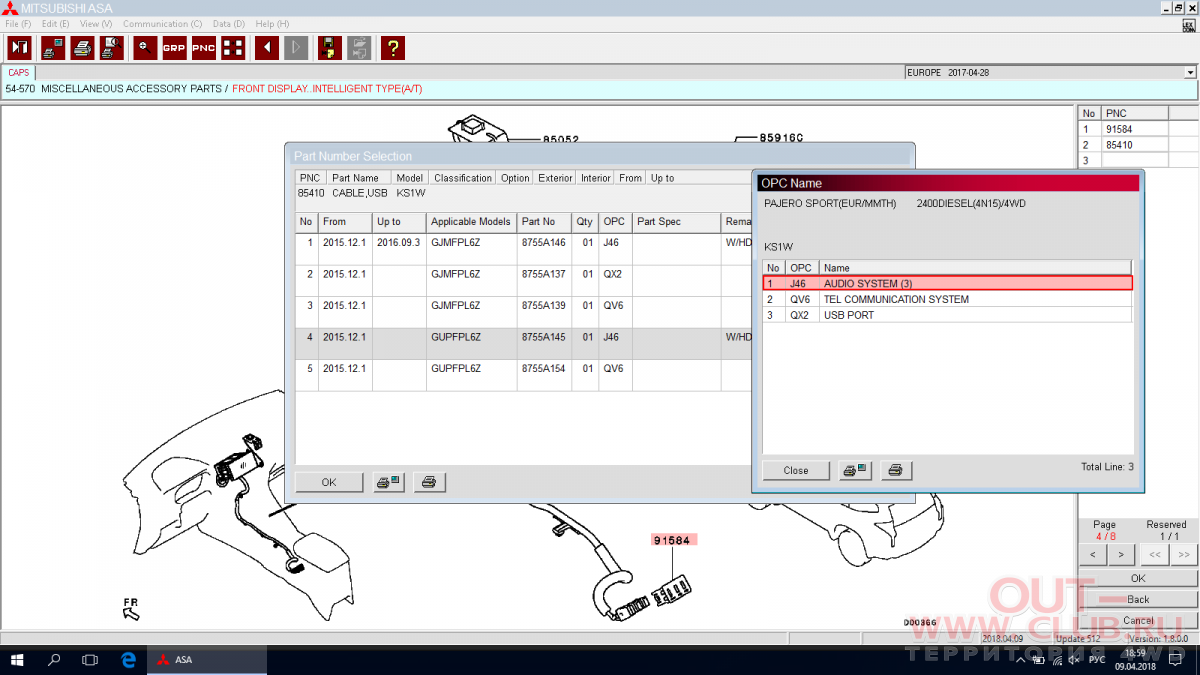Select part number 8755A145 row

[523, 345]
